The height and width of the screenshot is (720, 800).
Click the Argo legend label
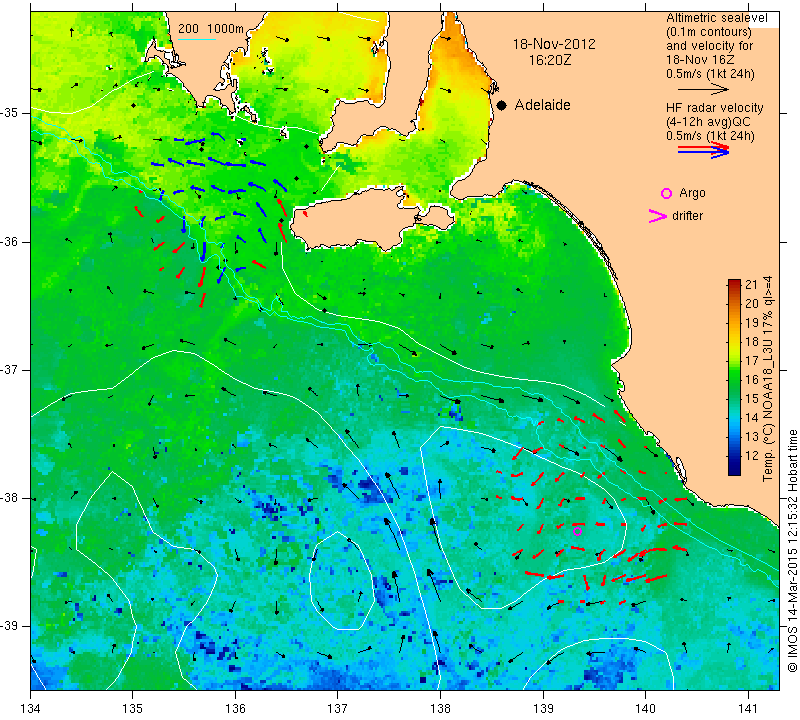[692, 193]
